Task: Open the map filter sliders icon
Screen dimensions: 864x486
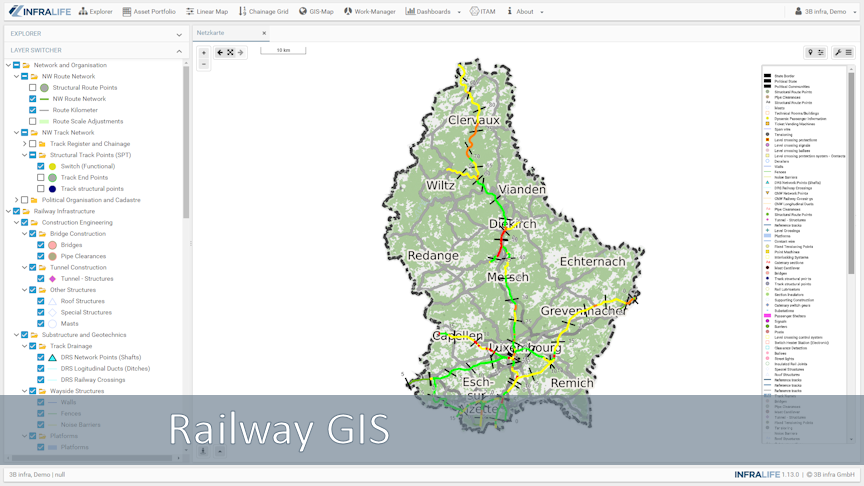Action: coord(821,53)
